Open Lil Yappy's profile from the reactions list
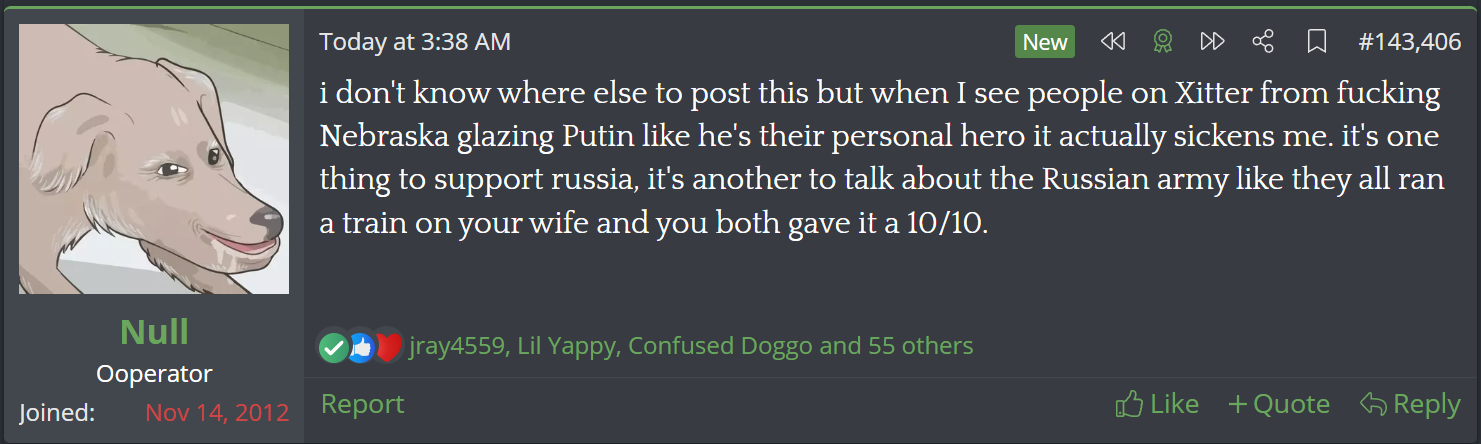Viewport: 1481px width, 444px height. 568,347
